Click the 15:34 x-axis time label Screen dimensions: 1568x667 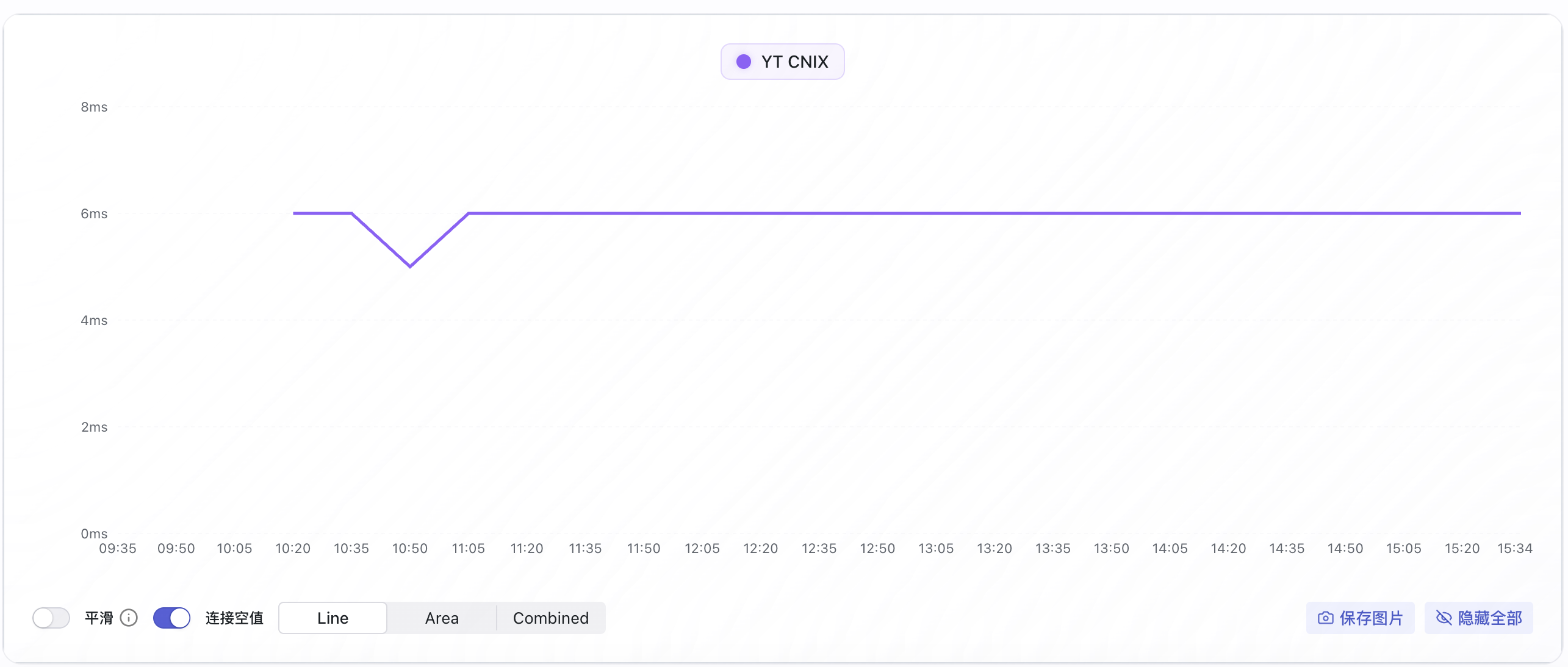[x=1514, y=548]
